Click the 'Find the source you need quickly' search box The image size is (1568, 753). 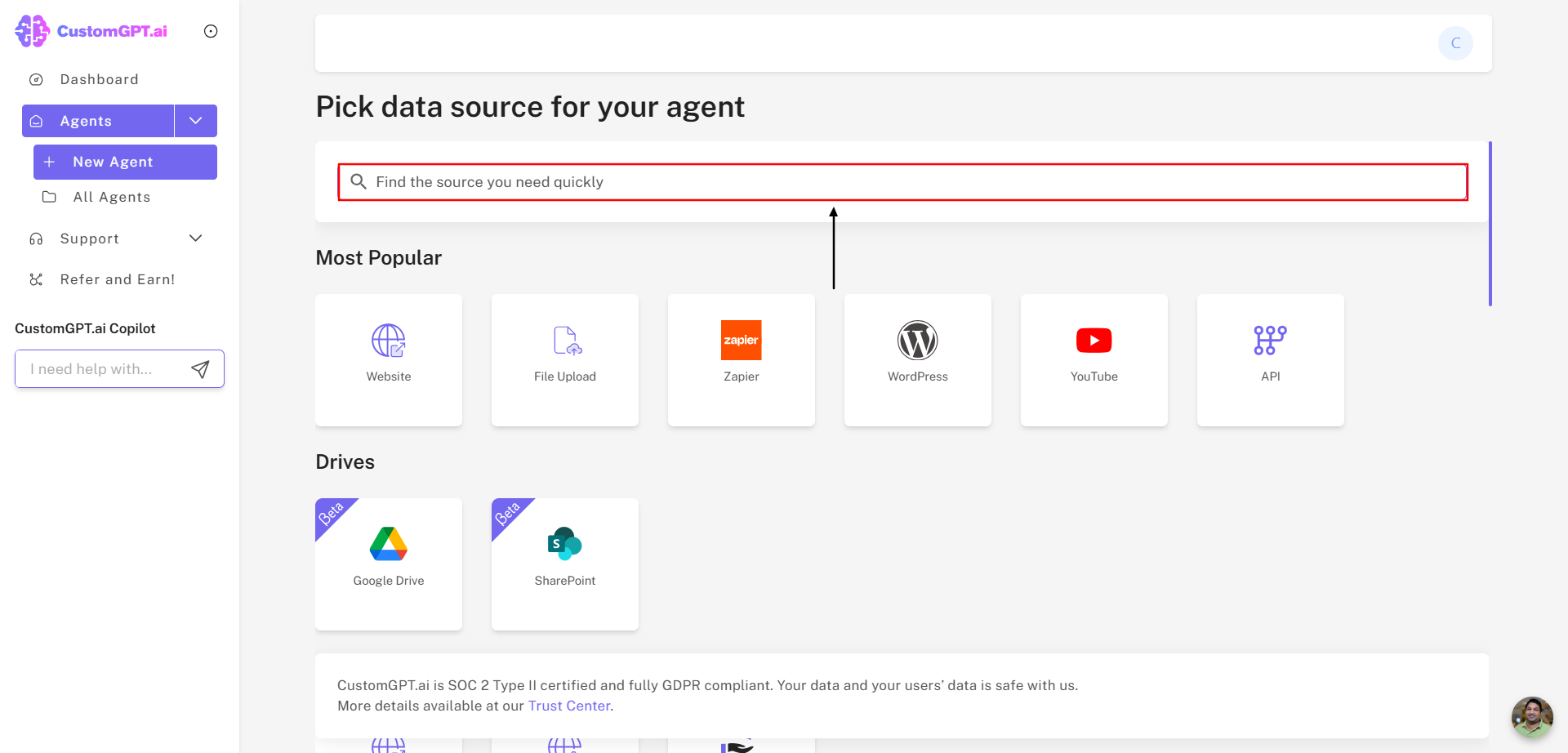902,182
